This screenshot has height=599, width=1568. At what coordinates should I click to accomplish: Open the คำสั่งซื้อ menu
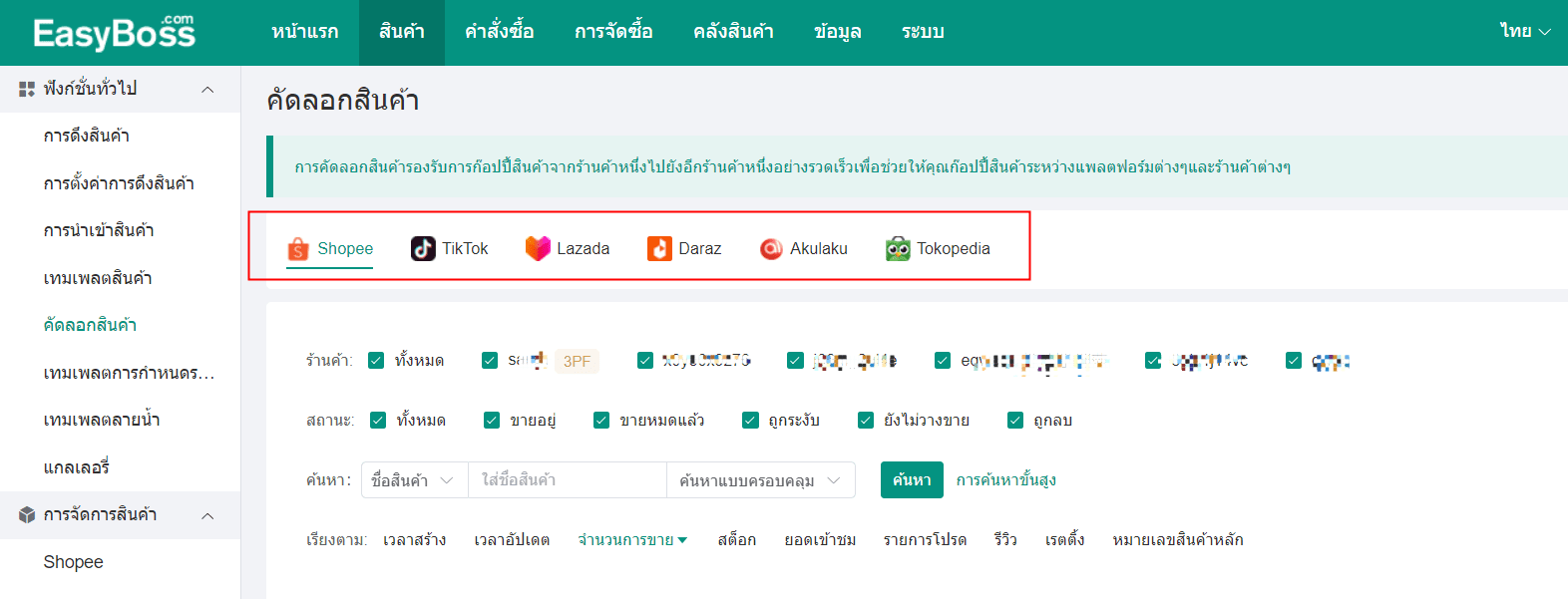pos(499,32)
